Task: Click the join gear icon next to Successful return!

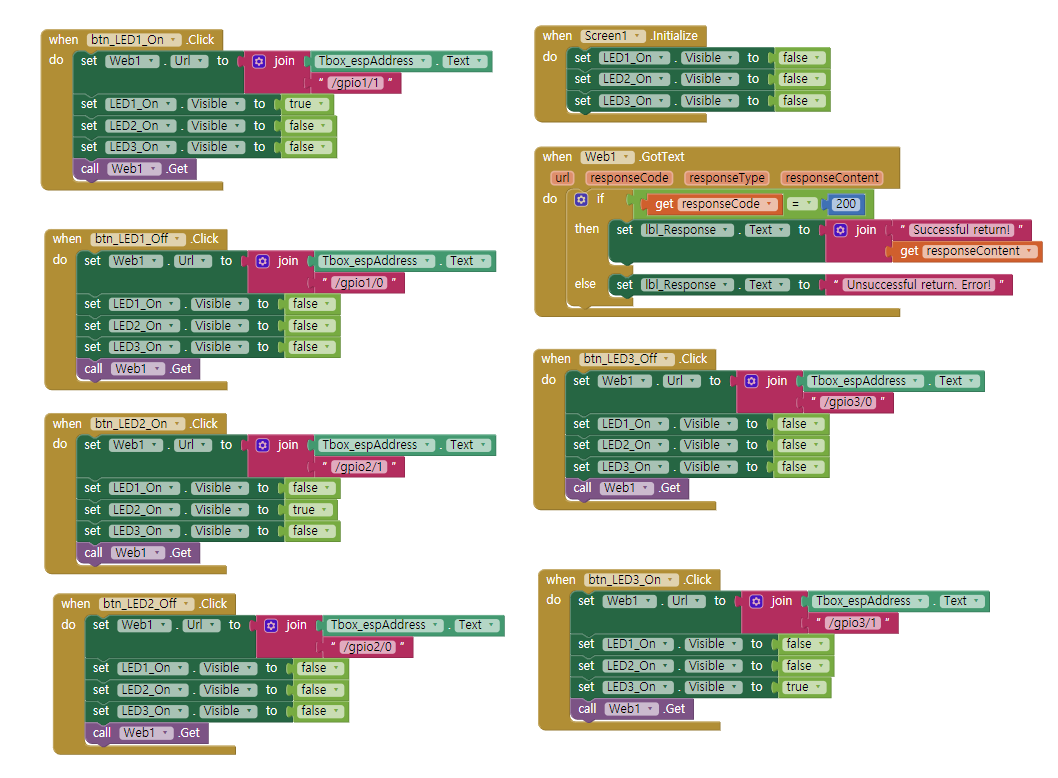Action: click(840, 230)
